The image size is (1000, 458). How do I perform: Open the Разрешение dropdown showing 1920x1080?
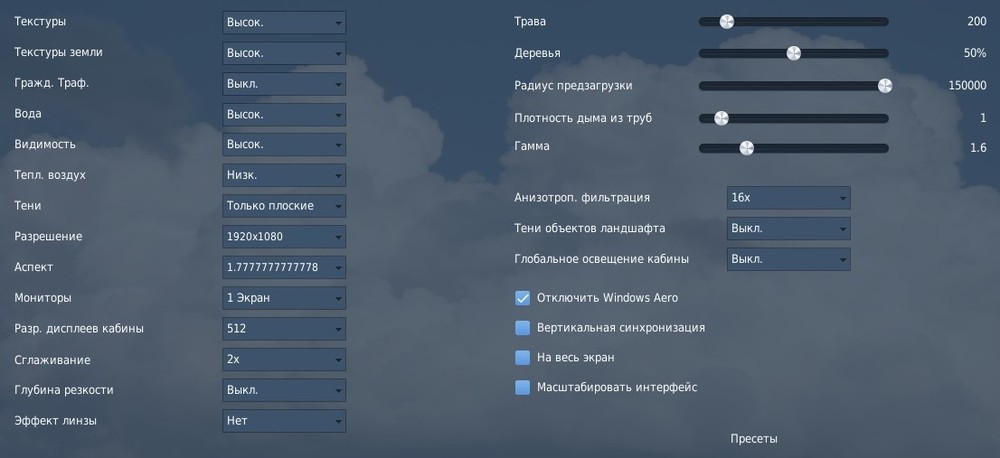coord(284,237)
